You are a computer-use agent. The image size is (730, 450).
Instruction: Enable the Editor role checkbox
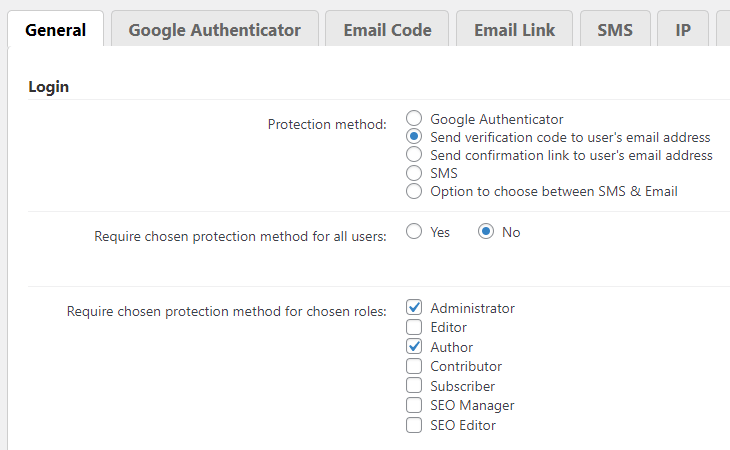click(x=414, y=327)
